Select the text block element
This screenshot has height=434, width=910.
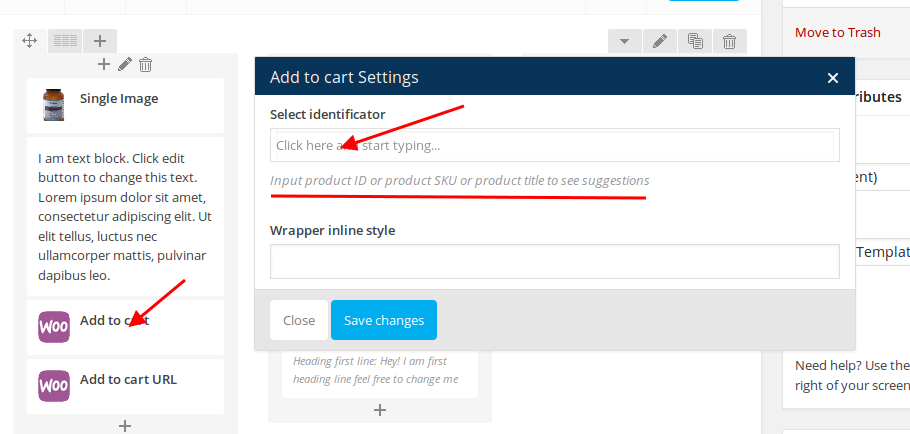[x=125, y=217]
